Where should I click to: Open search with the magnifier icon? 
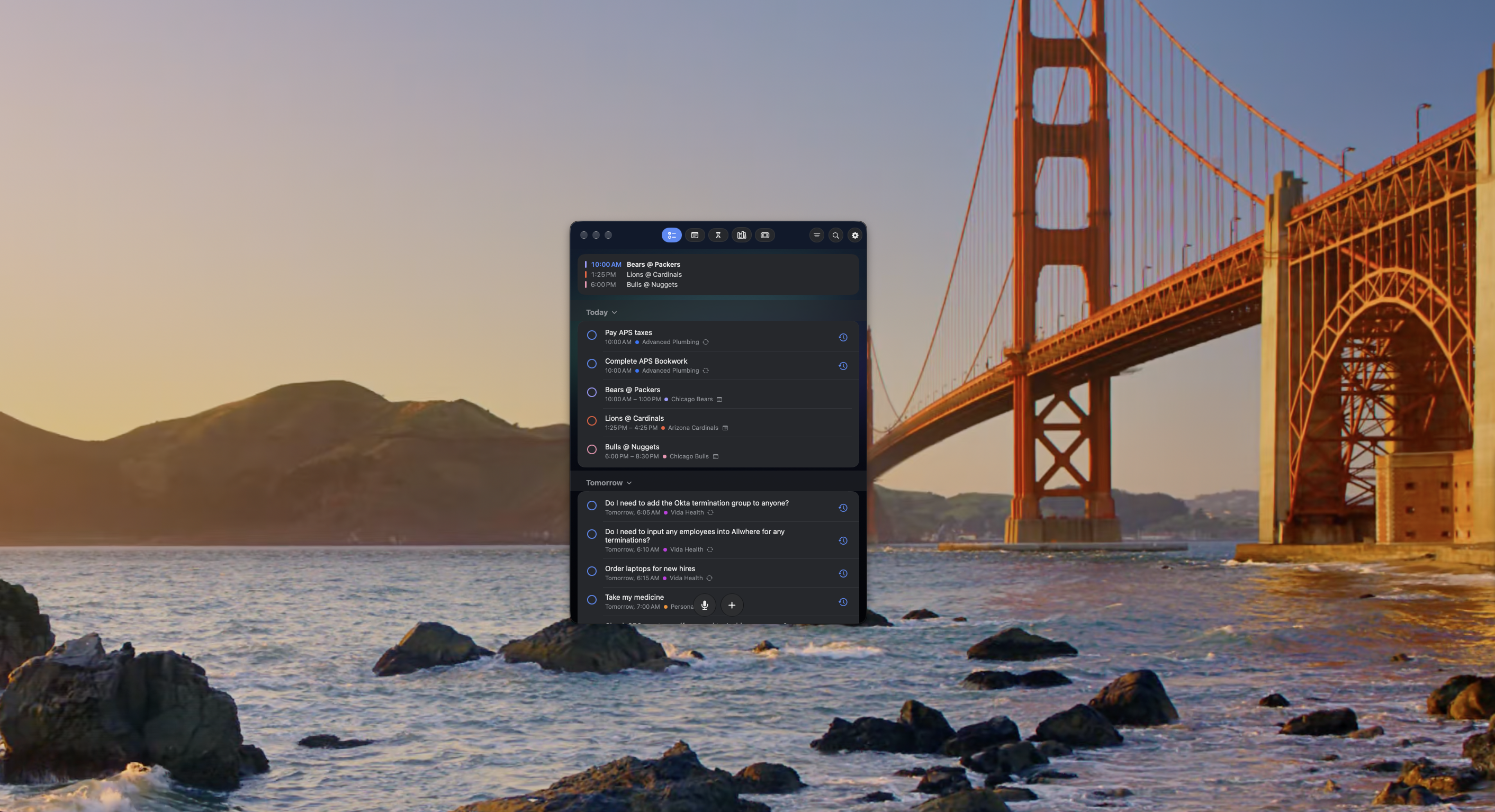[836, 235]
